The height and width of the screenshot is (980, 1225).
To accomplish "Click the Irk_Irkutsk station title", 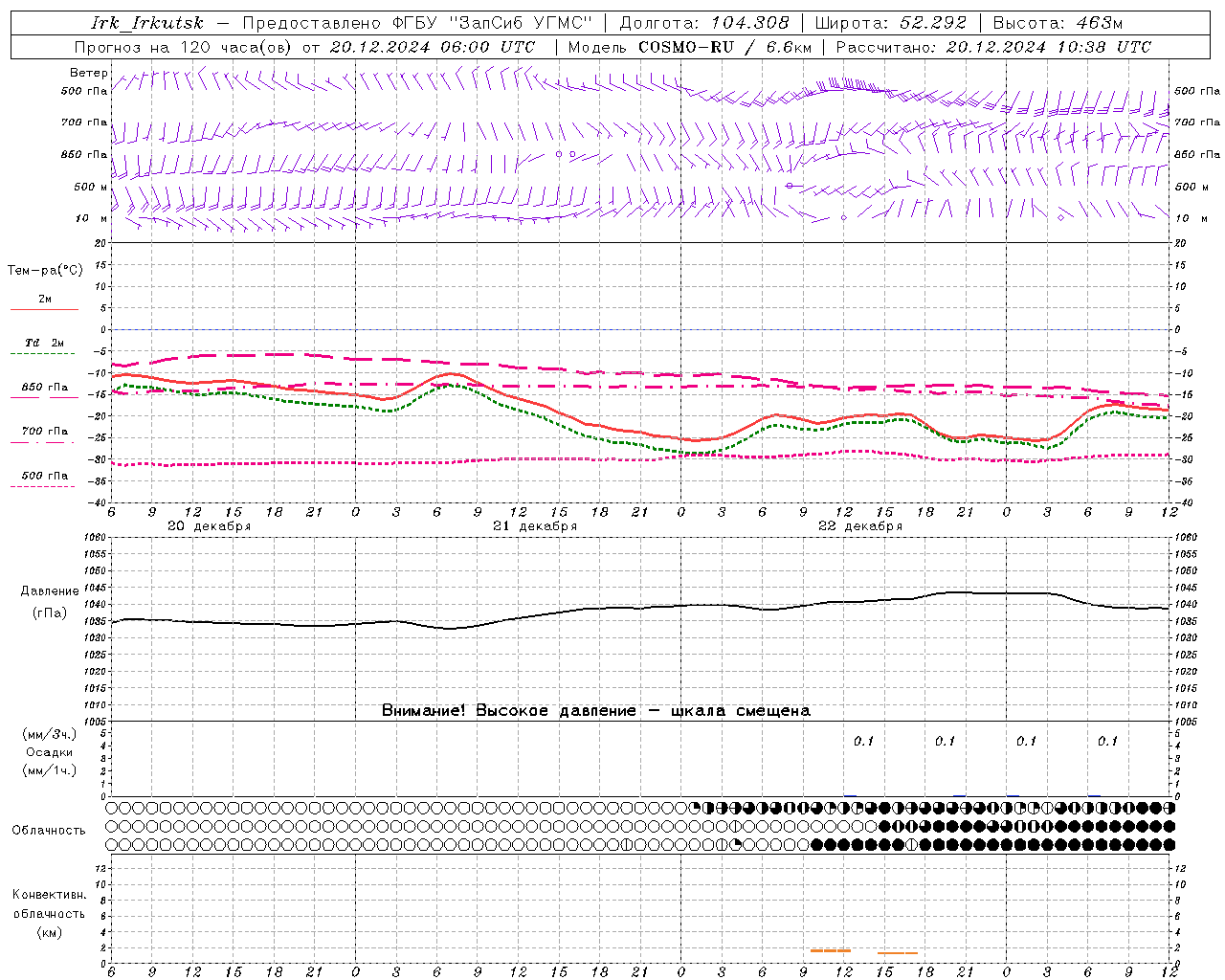I will (x=147, y=23).
